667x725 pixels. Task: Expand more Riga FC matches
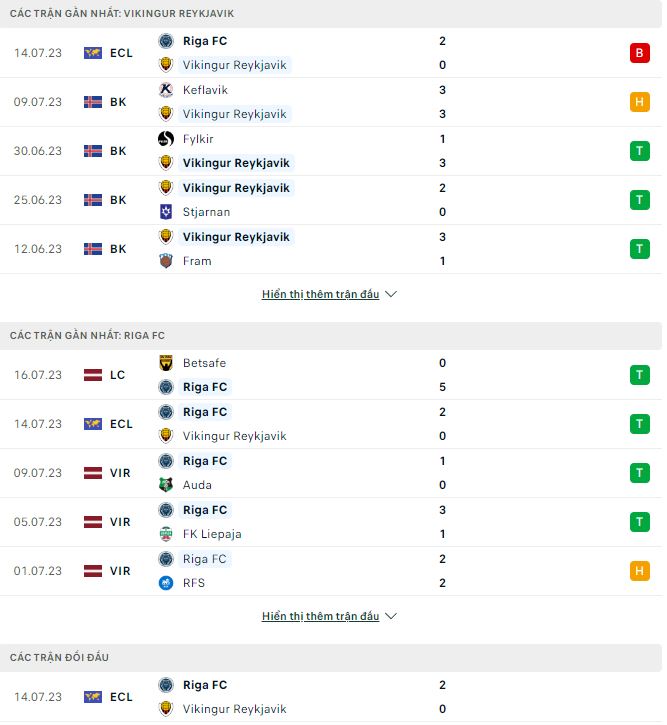329,617
